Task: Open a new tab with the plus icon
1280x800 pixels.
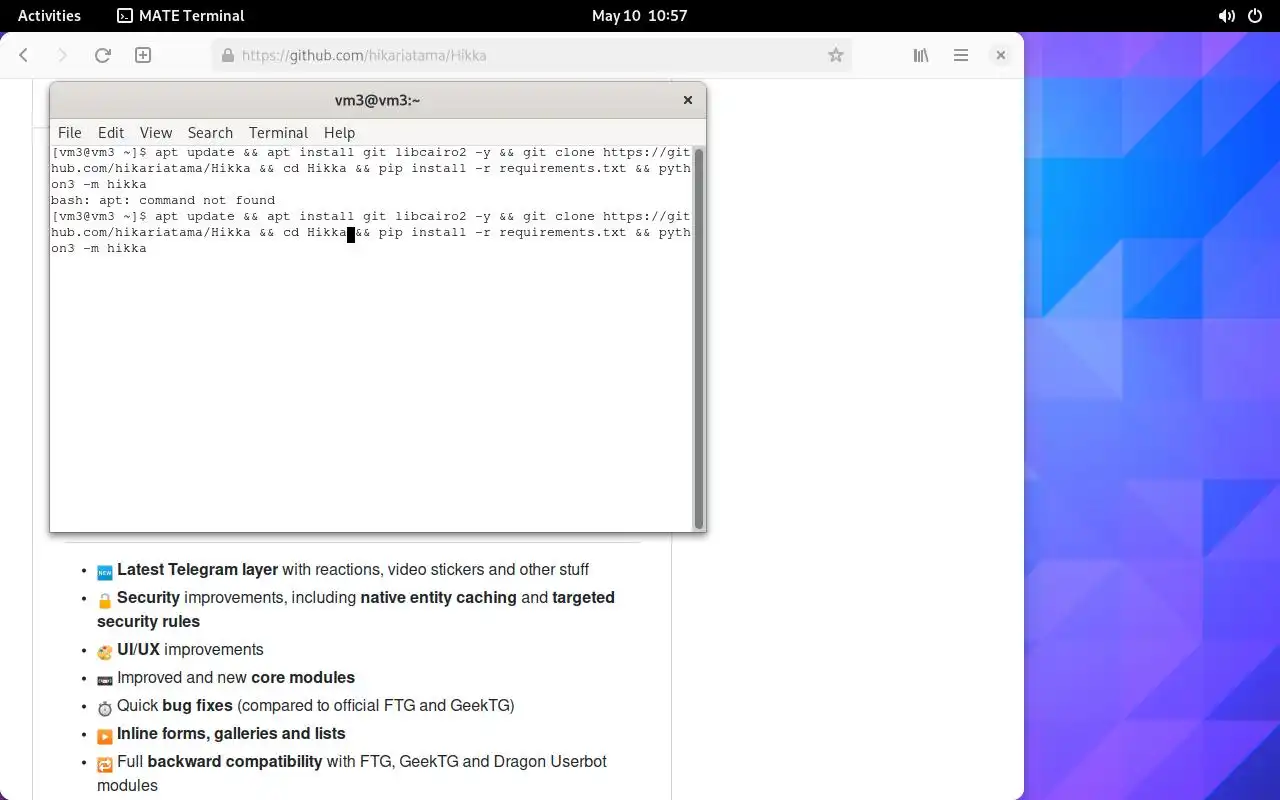Action: click(143, 56)
